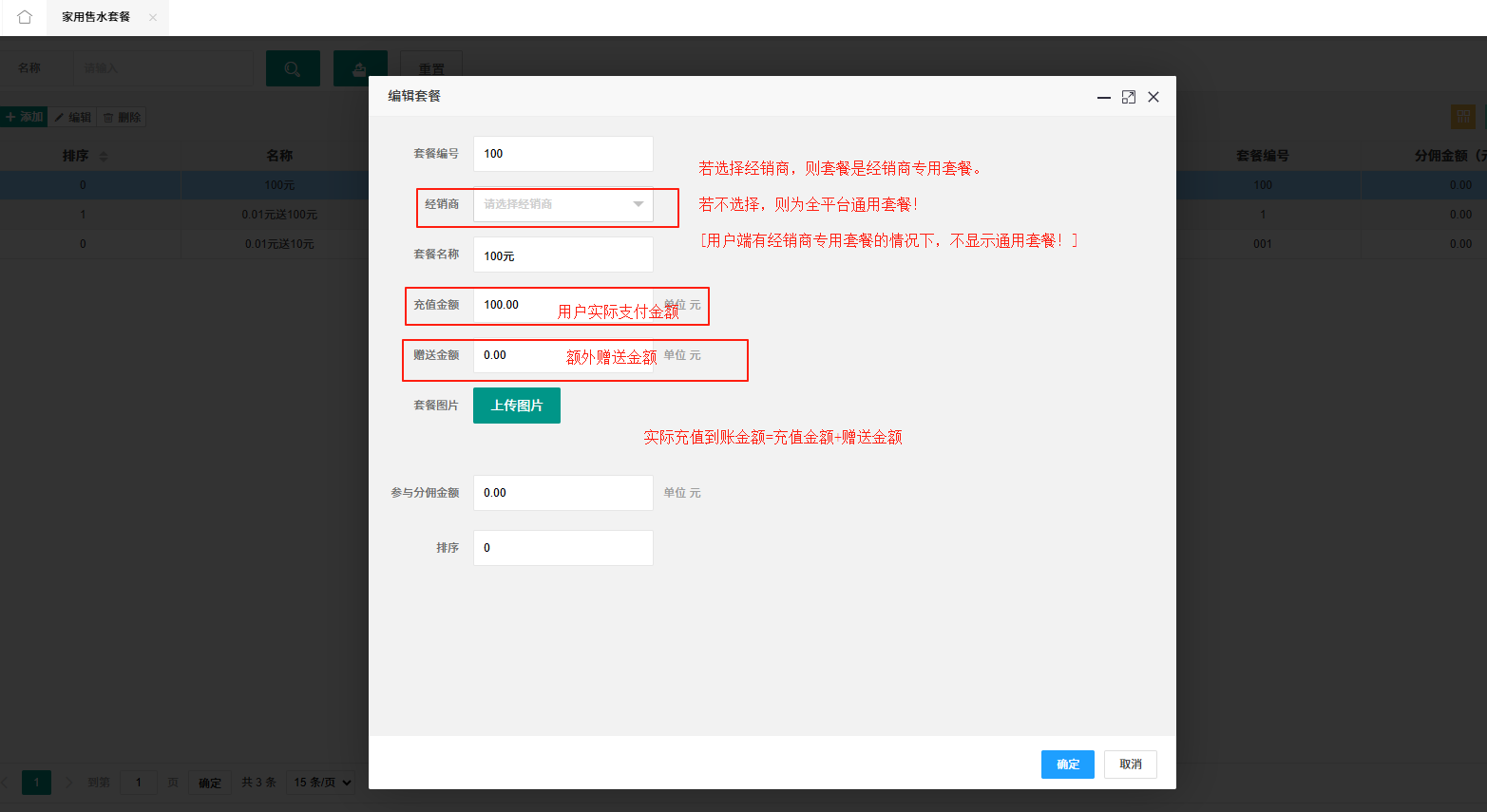Sort by the 排序 column arrows

tap(104, 156)
